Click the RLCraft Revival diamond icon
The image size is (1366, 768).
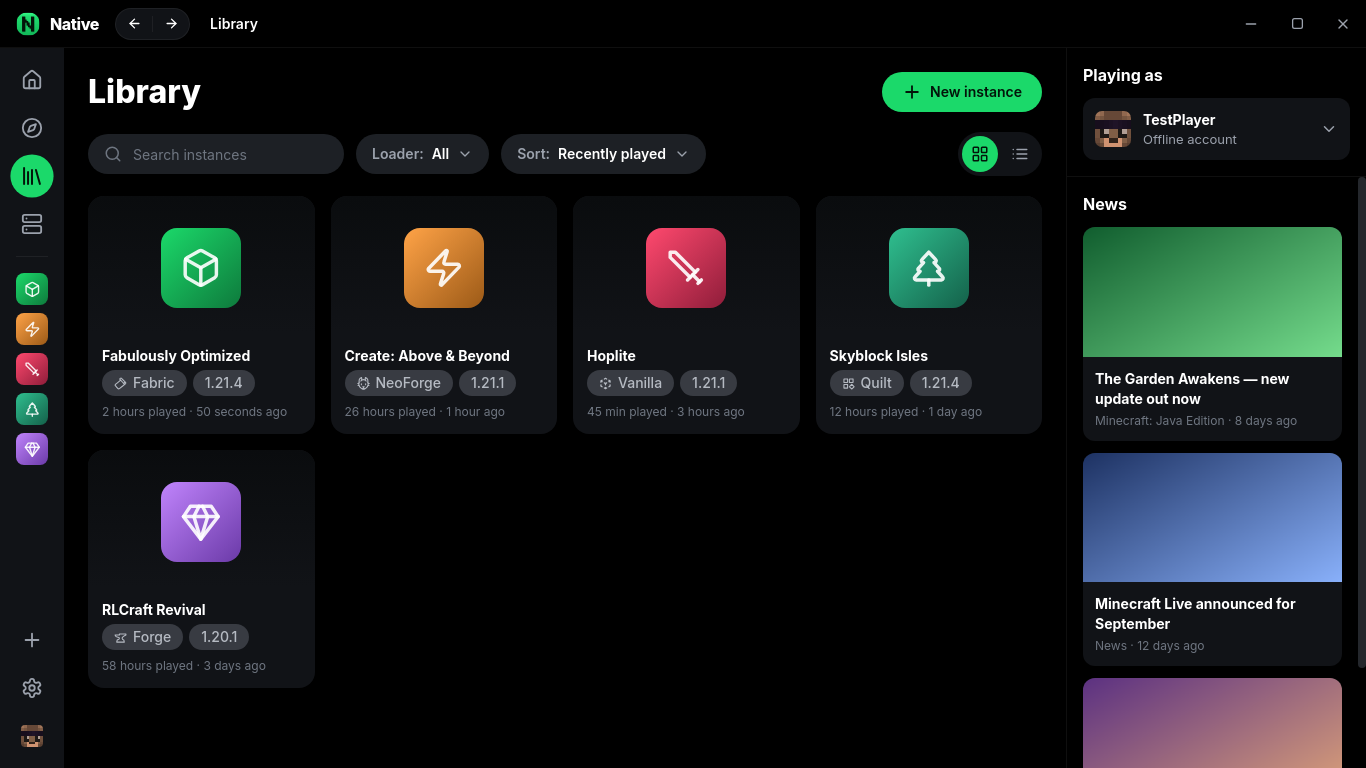coord(201,522)
